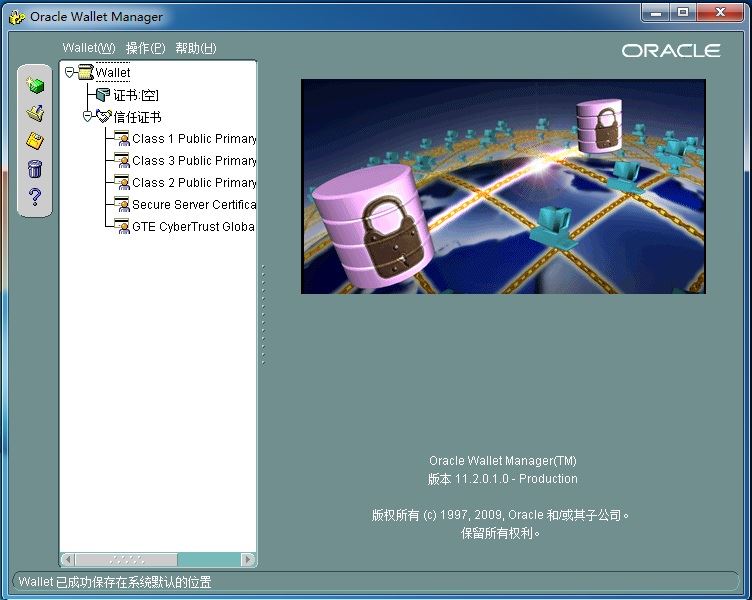
Task: Click the tree panel scroll right arrow
Action: click(x=248, y=559)
